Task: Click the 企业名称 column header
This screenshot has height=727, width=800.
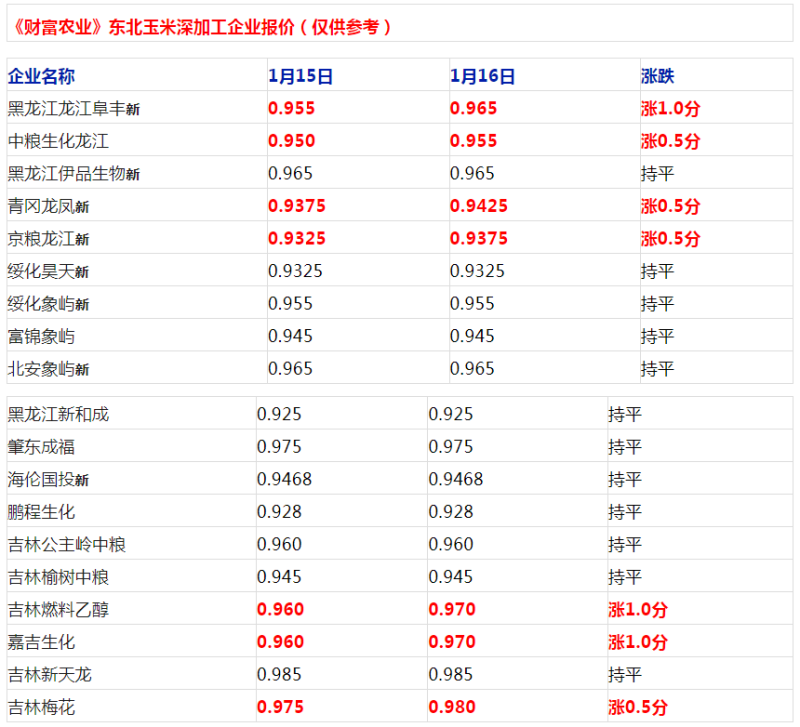Action: tap(41, 76)
